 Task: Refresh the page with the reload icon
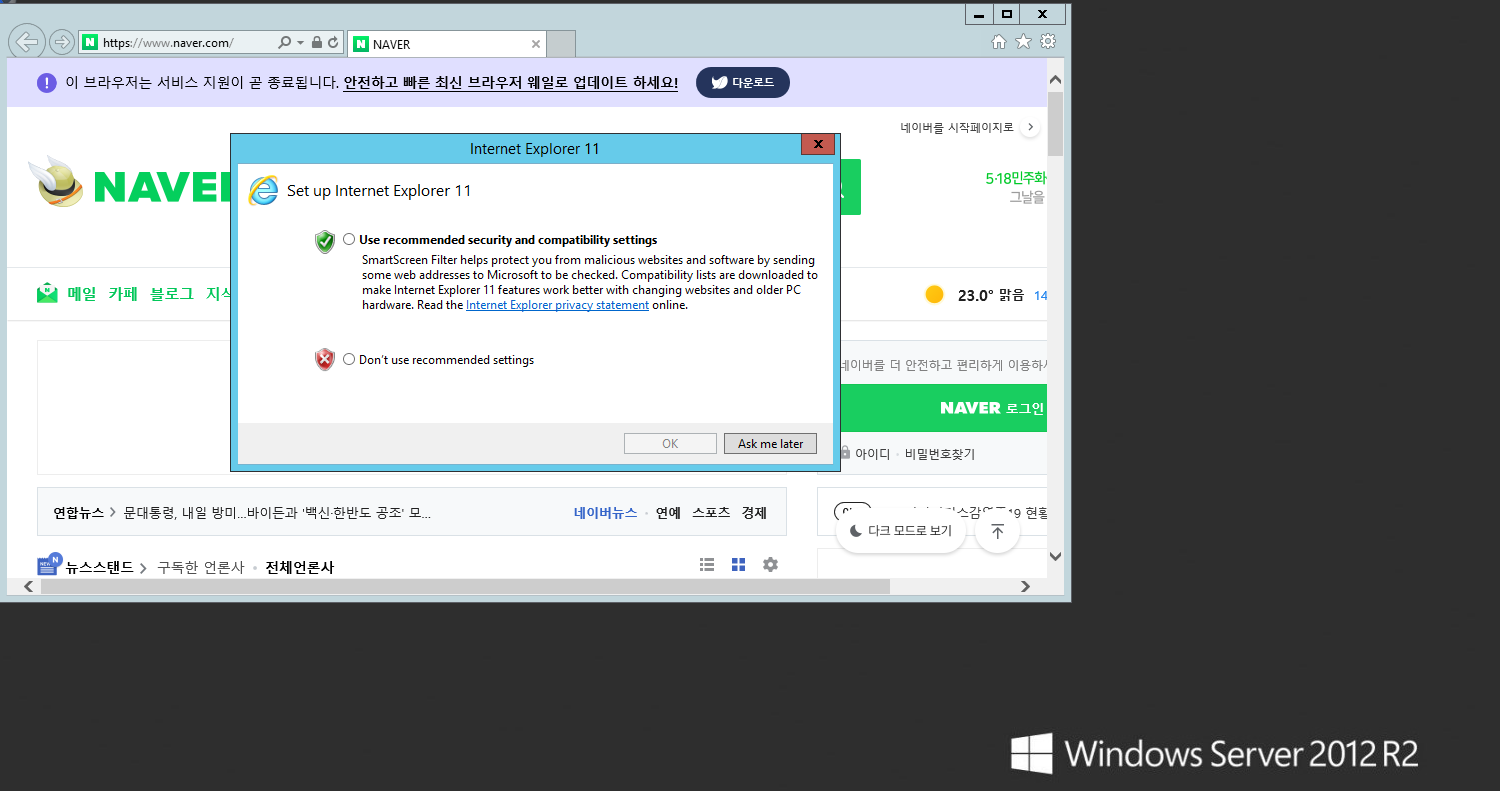333,43
